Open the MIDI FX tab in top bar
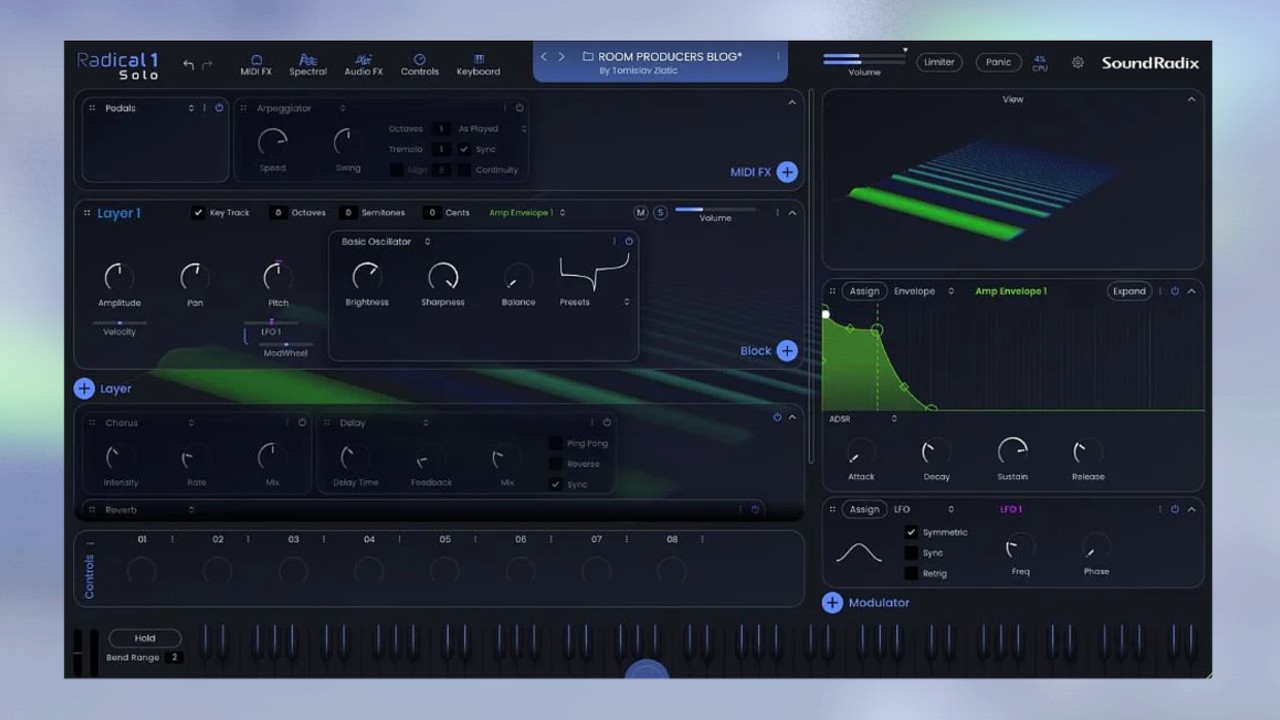The image size is (1280, 720). (x=256, y=65)
